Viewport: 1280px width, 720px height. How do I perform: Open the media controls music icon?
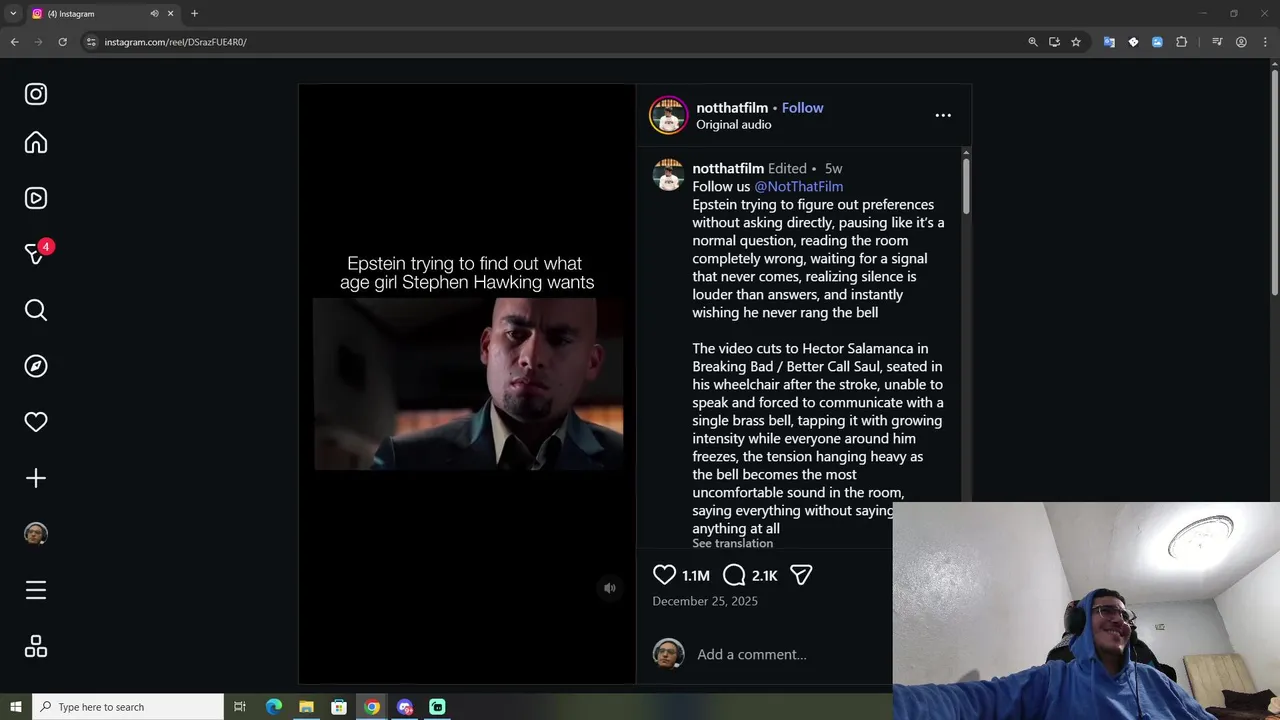1217,42
